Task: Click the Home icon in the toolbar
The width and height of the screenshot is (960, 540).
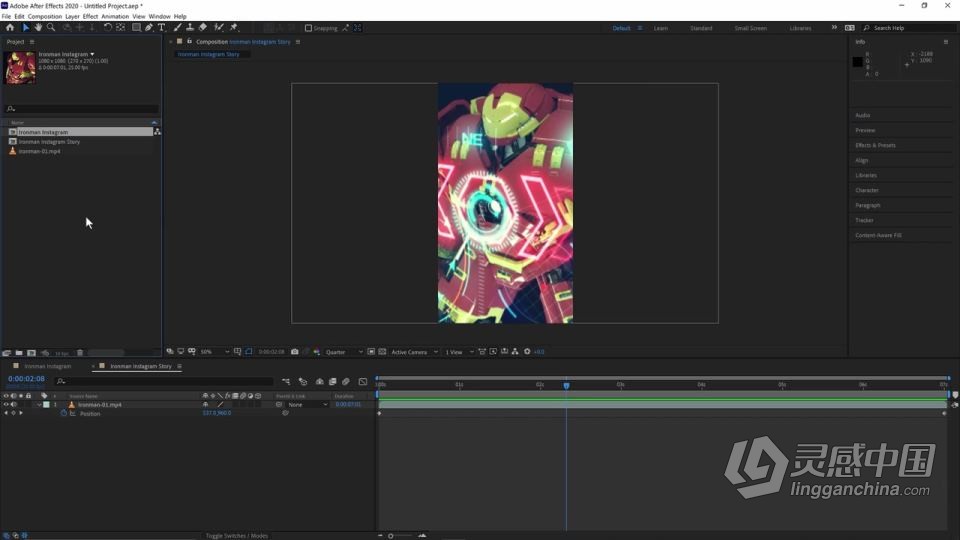Action: [x=10, y=28]
